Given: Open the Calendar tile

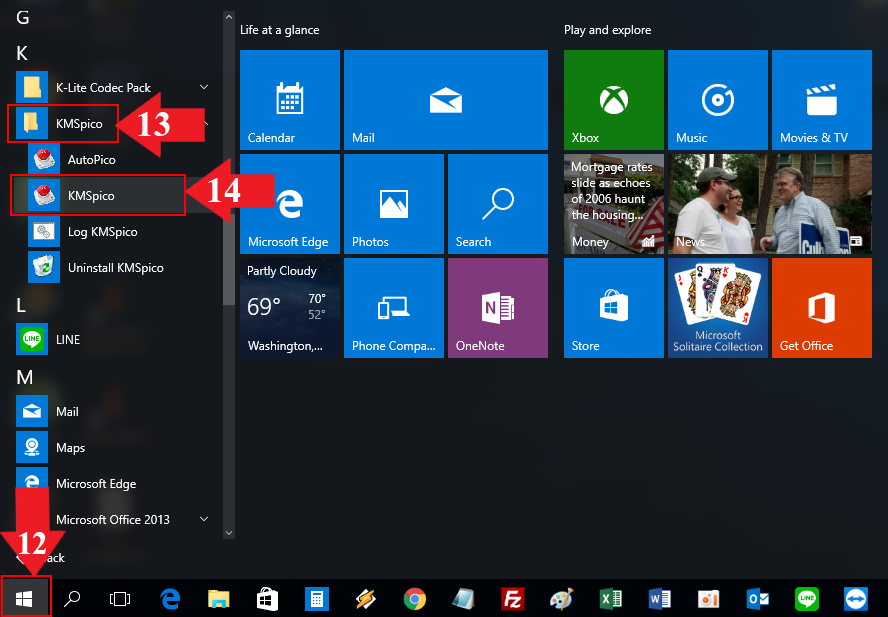Looking at the screenshot, I should coord(289,100).
